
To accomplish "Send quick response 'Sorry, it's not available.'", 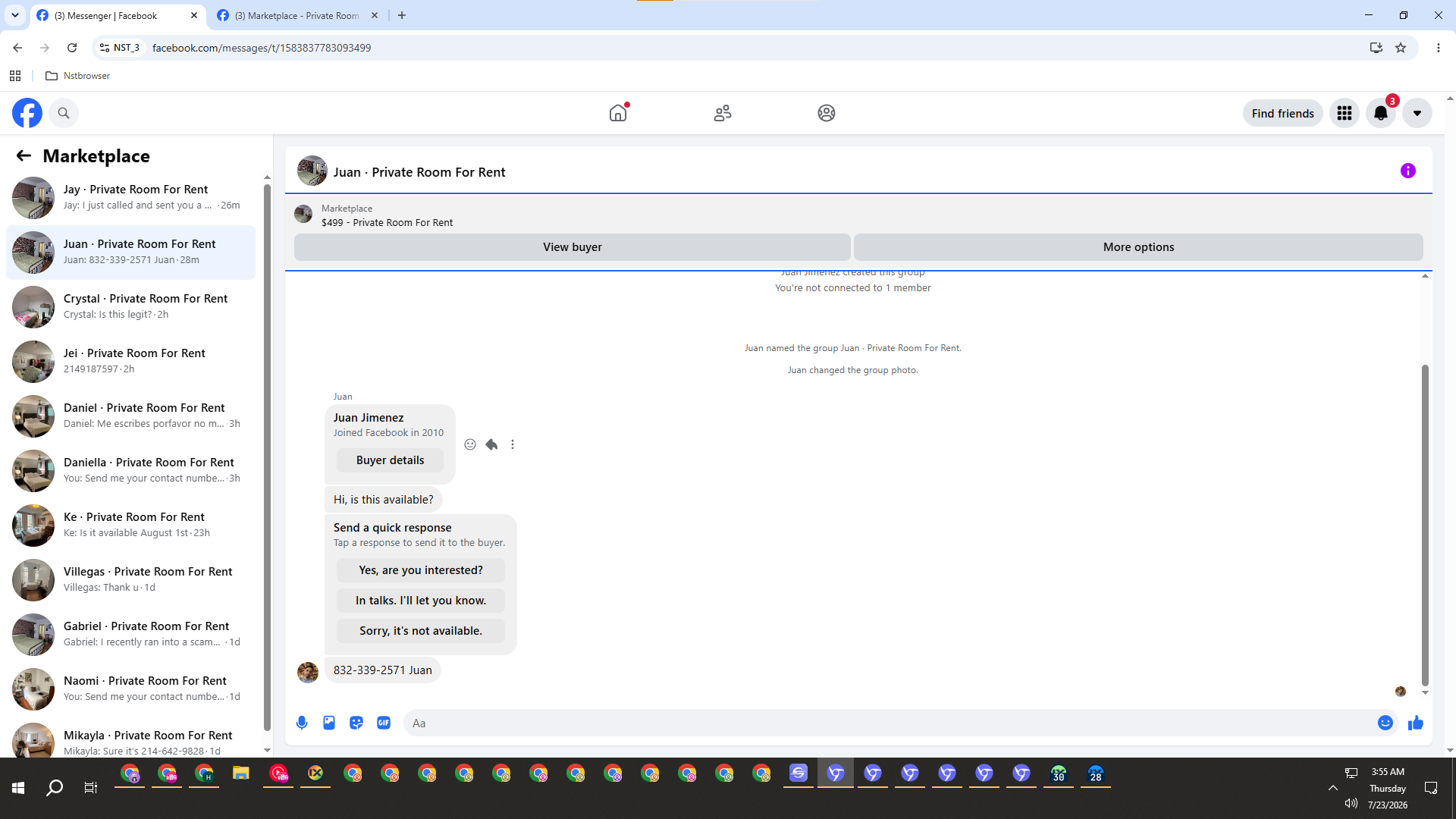I will (421, 631).
